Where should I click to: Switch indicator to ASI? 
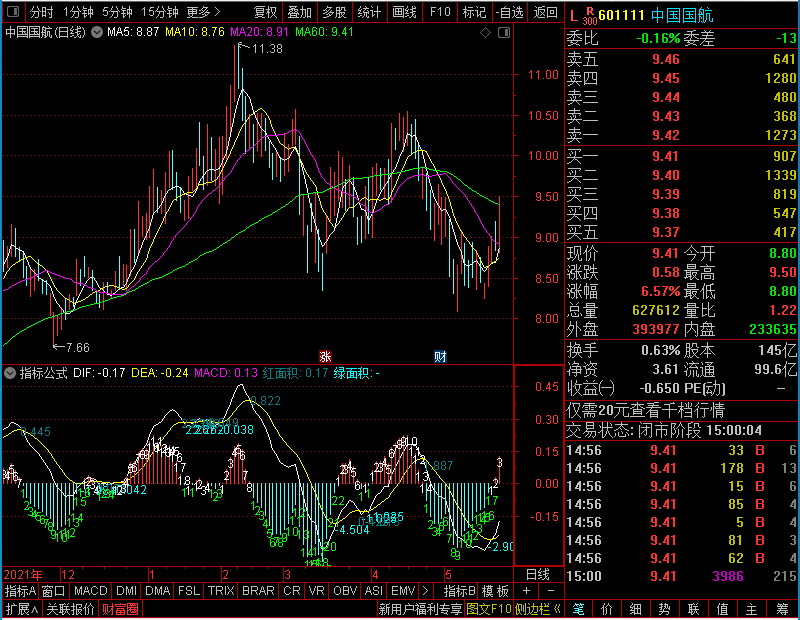[374, 591]
